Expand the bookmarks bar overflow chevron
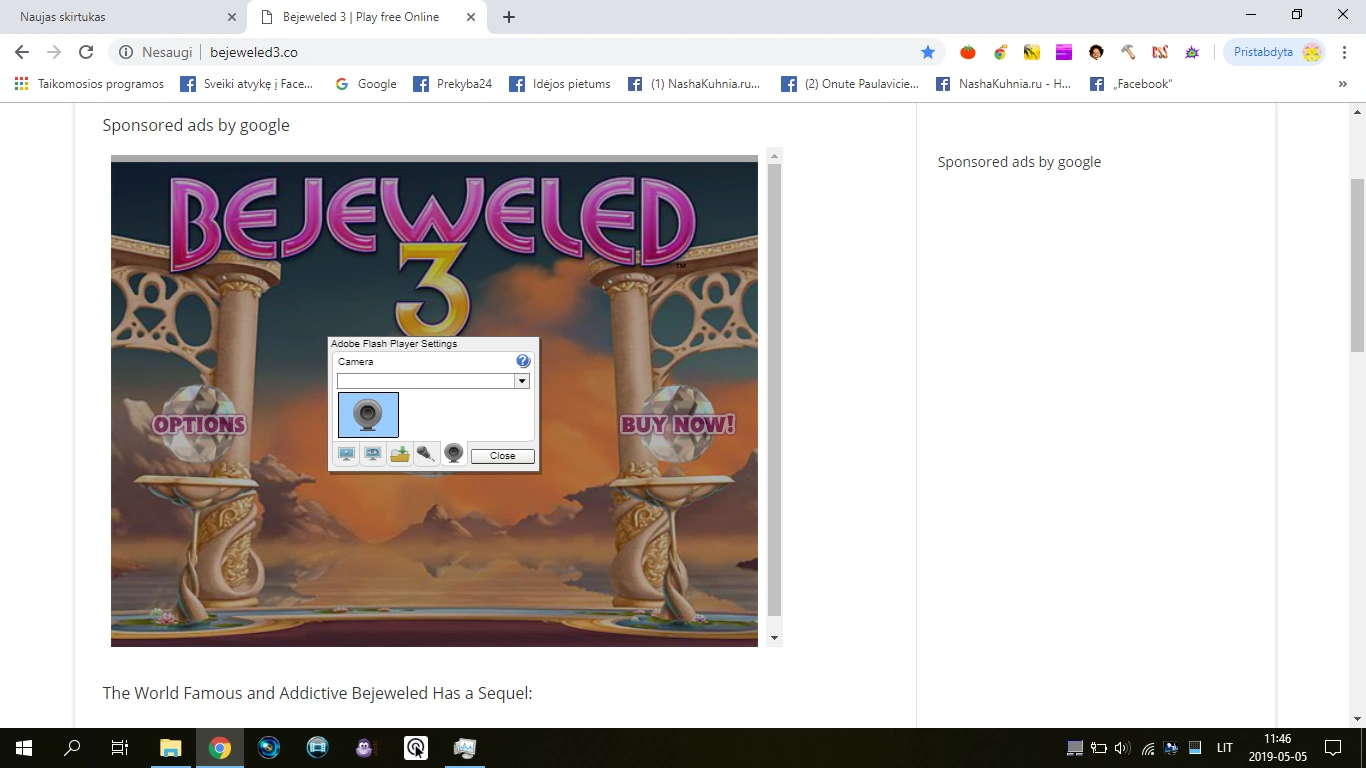Image resolution: width=1366 pixels, height=768 pixels. pos(1343,84)
